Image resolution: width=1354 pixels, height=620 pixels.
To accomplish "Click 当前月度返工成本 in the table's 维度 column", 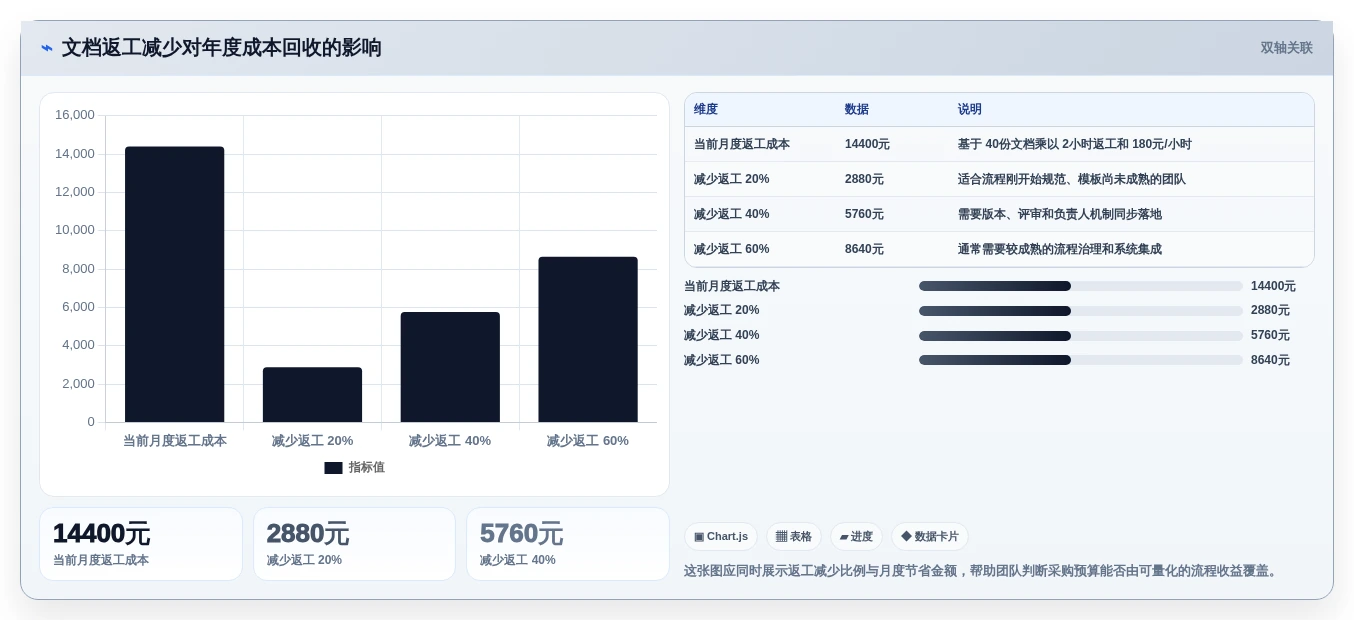I will [742, 144].
